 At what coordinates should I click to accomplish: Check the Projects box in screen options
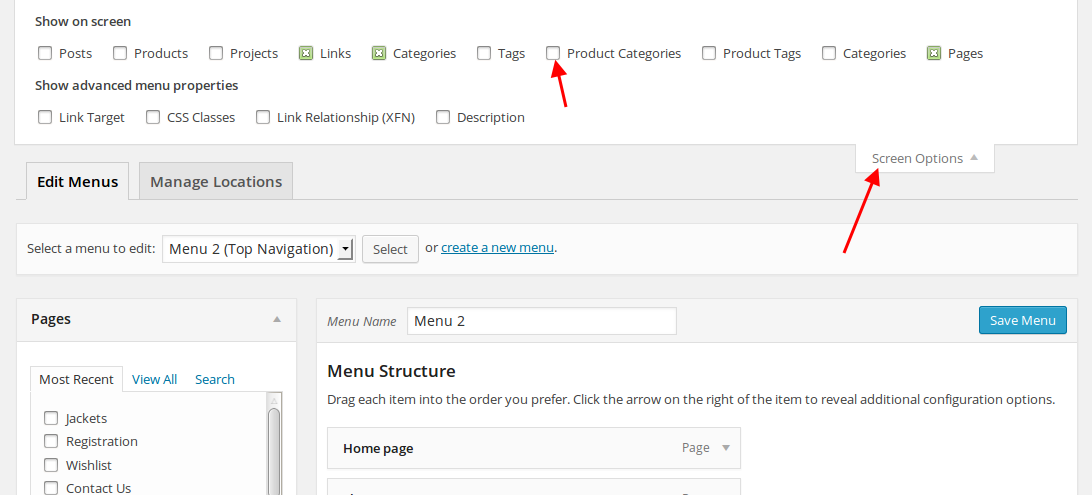tap(216, 53)
